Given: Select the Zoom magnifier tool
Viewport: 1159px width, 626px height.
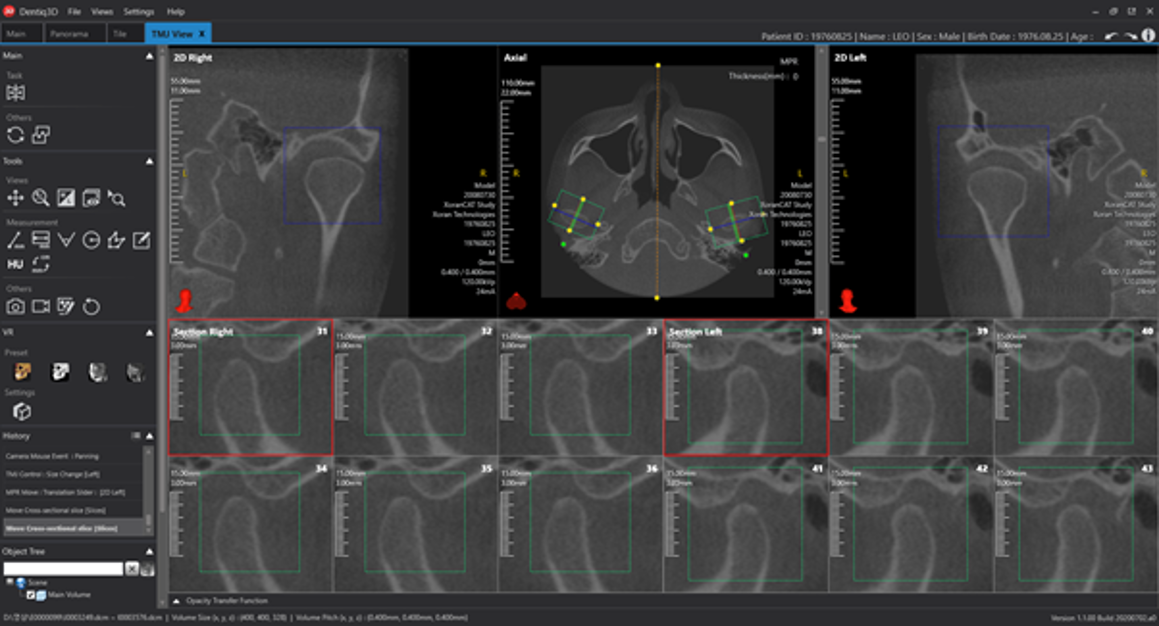Looking at the screenshot, I should pos(40,198).
